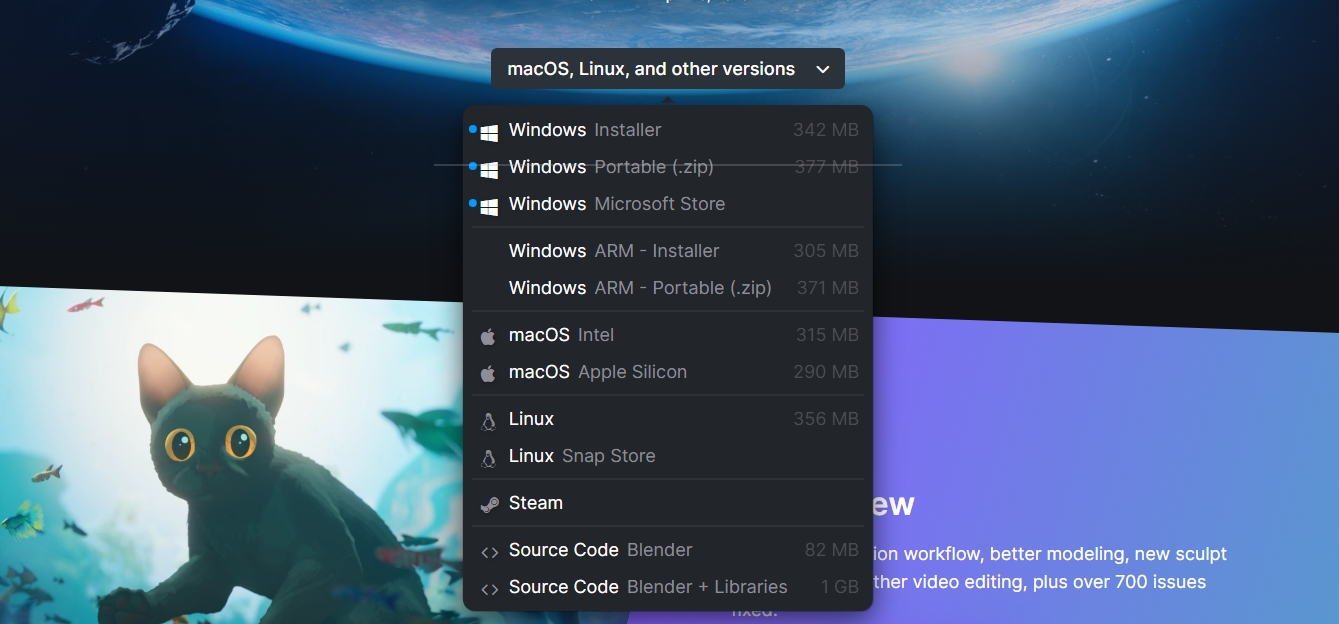
Task: Select the Linux 356 MB download
Action: coord(668,419)
